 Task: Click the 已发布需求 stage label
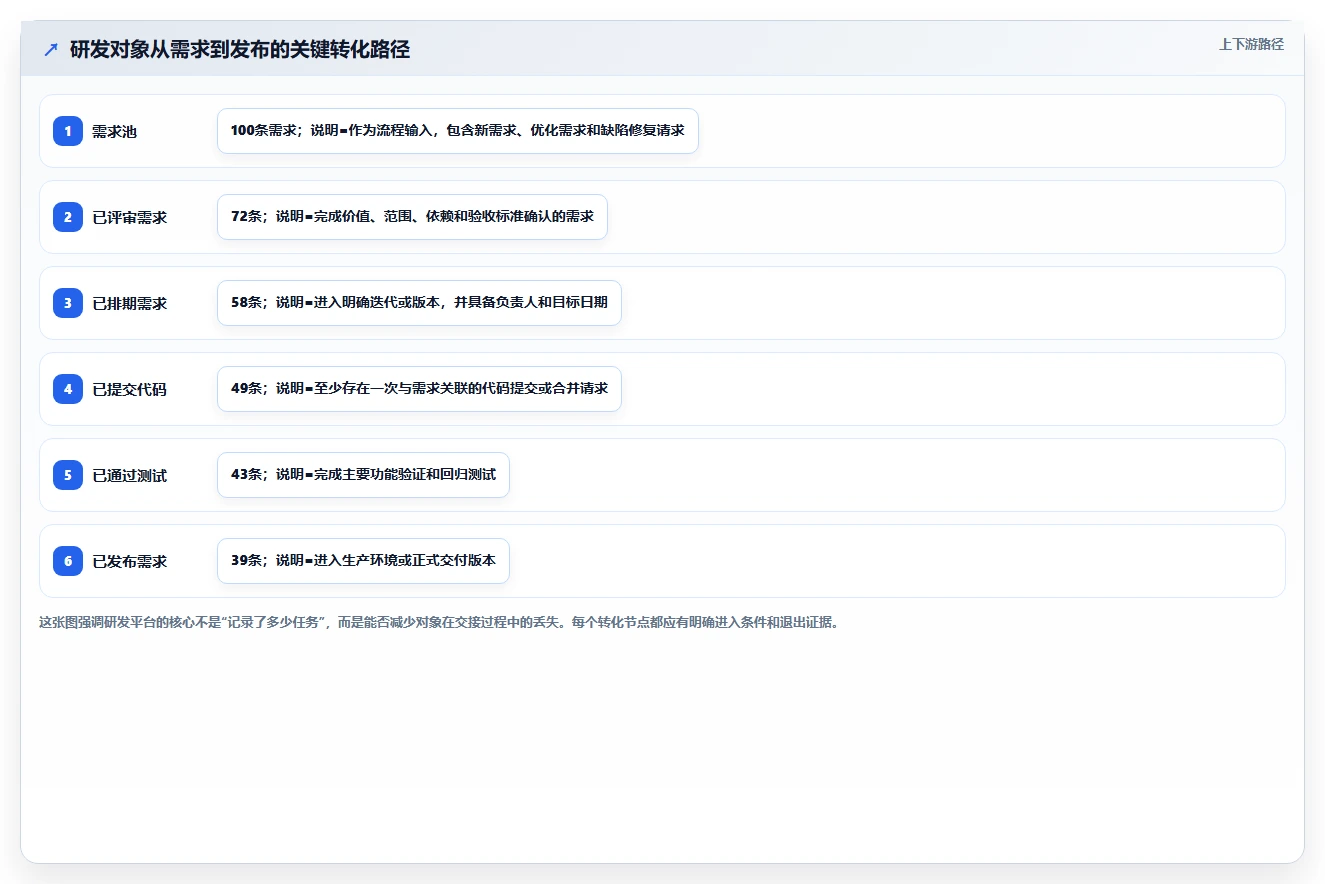tap(129, 561)
